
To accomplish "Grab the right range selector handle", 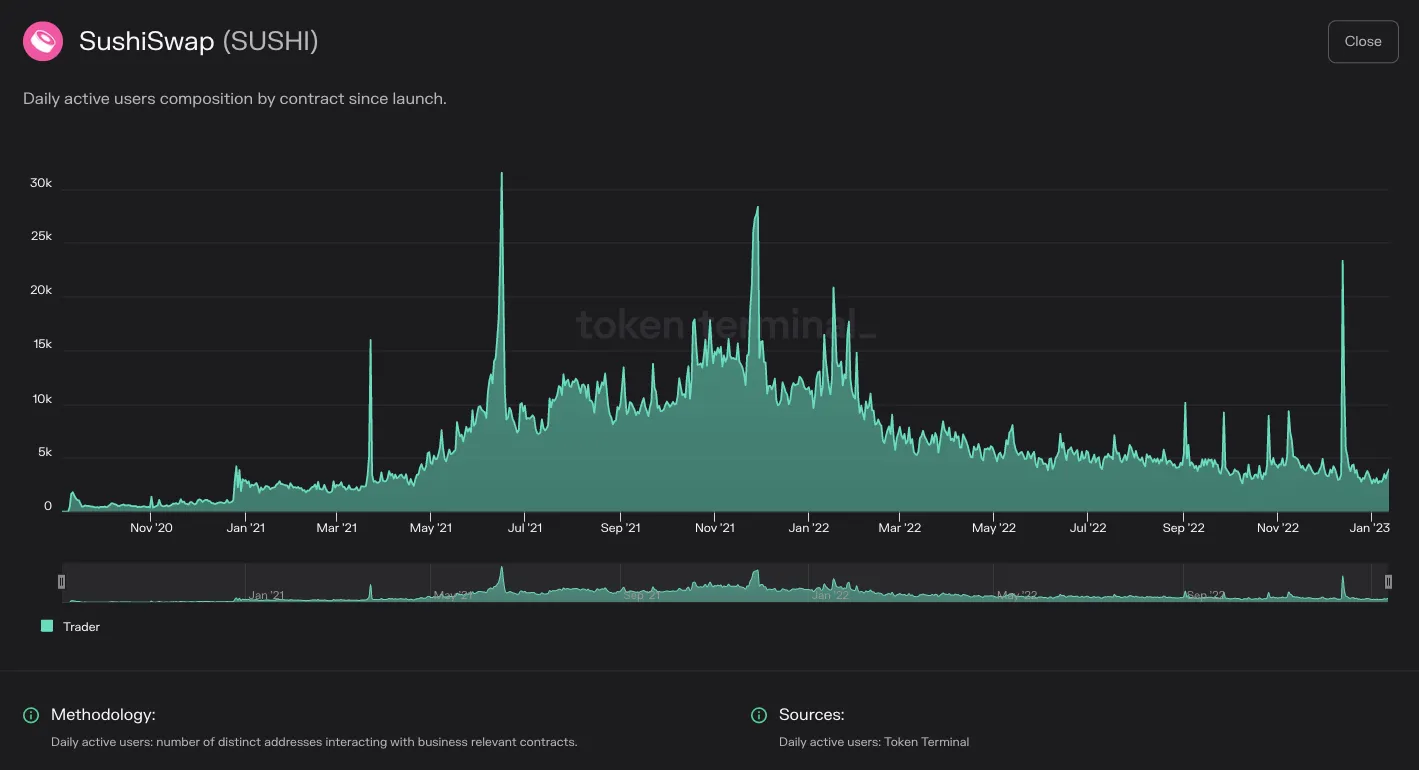I will (1388, 581).
